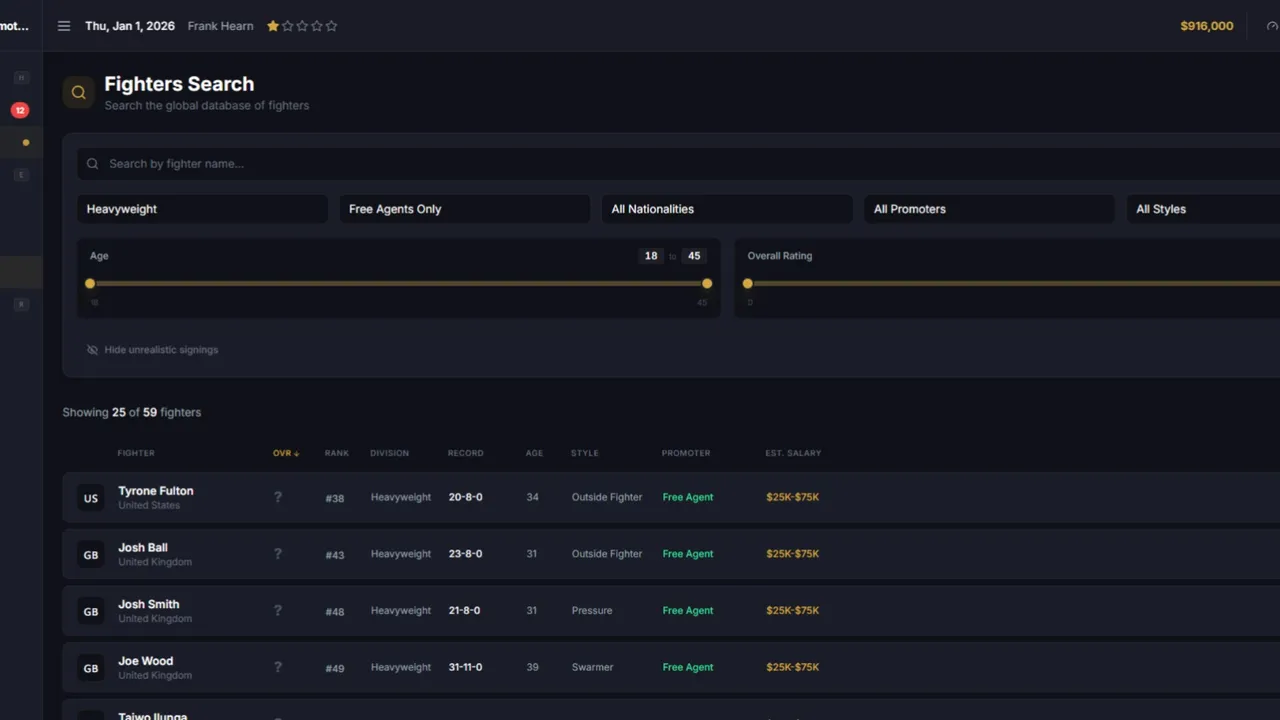Image resolution: width=1280 pixels, height=720 pixels.
Task: Click the Fighters Search magnifier icon
Action: click(79, 93)
